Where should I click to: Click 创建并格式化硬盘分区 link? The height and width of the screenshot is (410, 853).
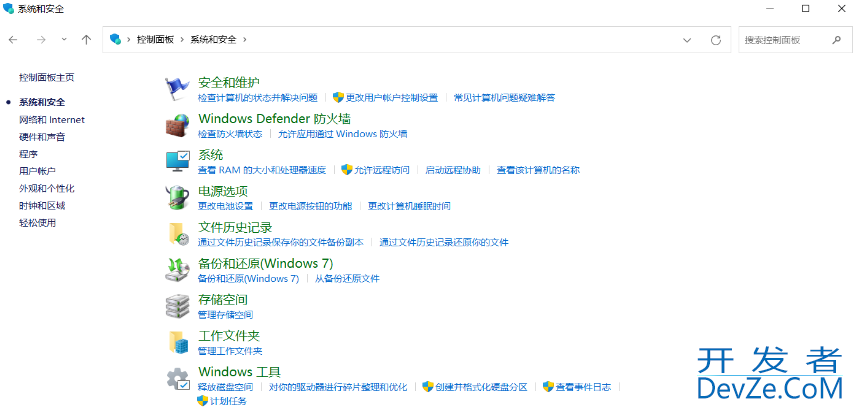481,387
